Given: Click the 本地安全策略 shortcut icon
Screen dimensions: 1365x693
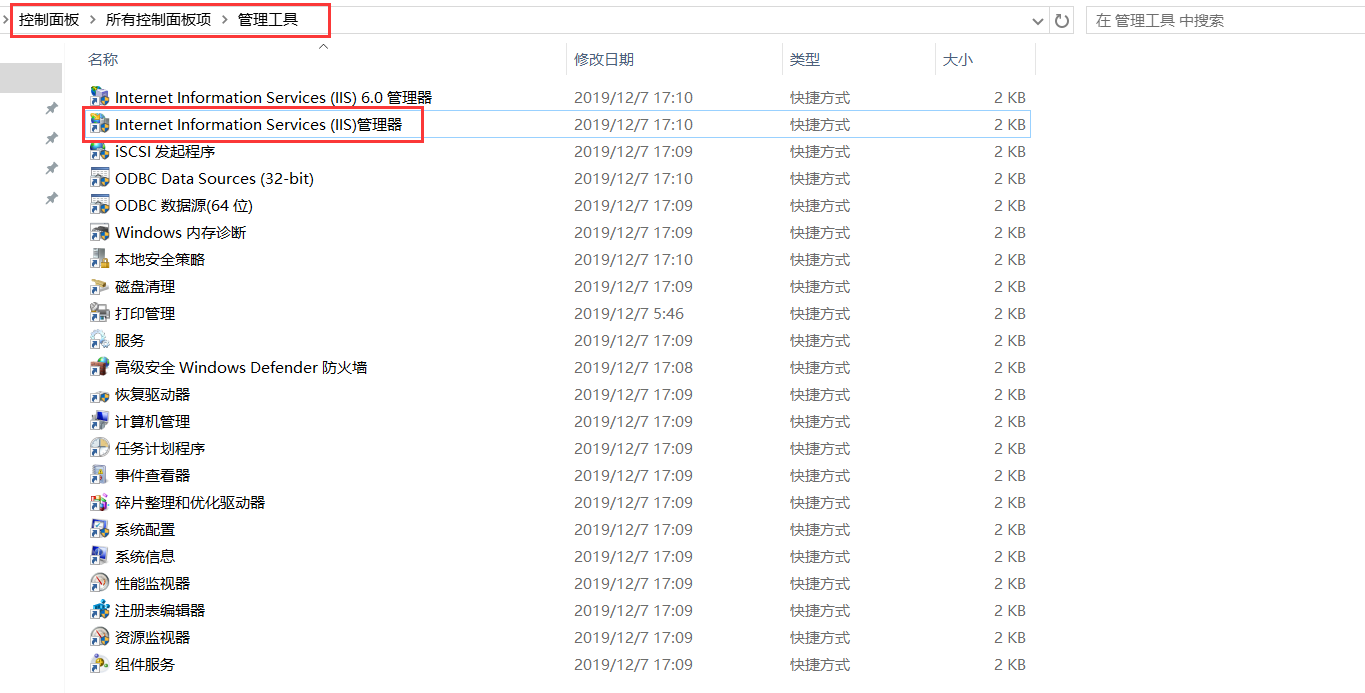Looking at the screenshot, I should (x=99, y=259).
